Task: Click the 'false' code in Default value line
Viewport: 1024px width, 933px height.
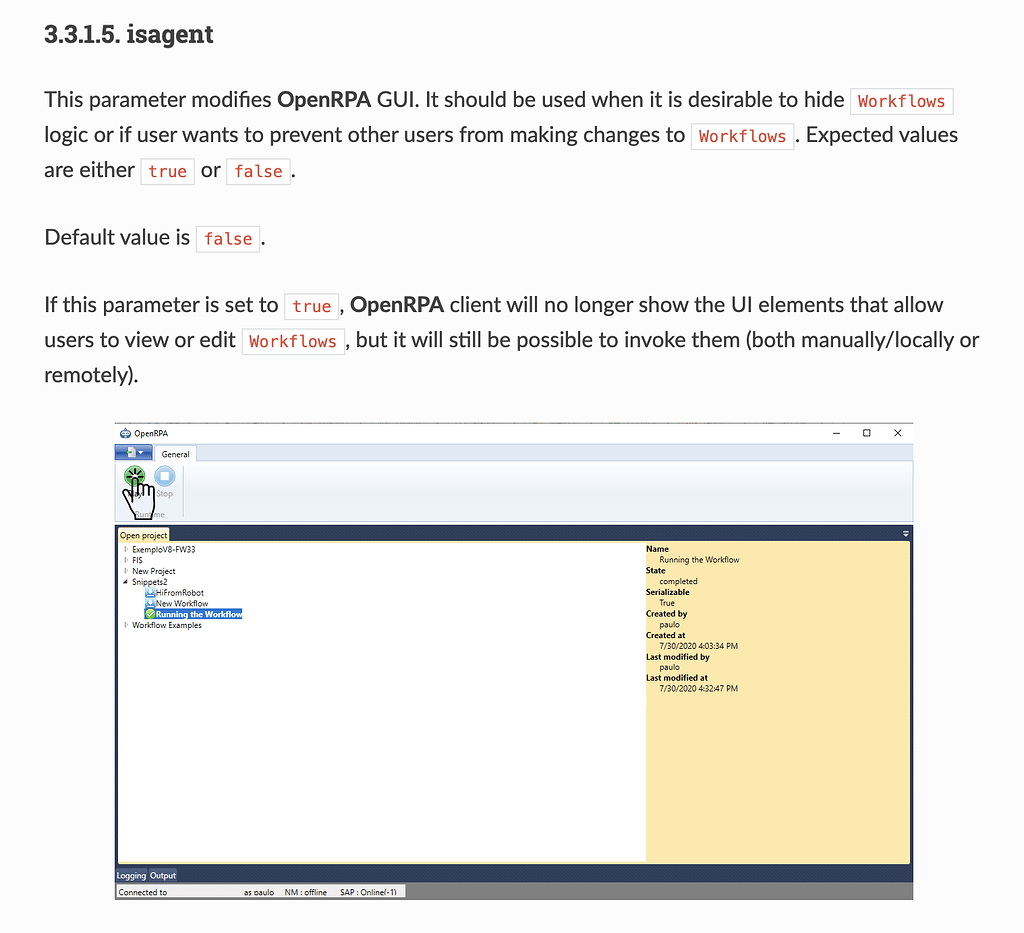Action: (228, 239)
